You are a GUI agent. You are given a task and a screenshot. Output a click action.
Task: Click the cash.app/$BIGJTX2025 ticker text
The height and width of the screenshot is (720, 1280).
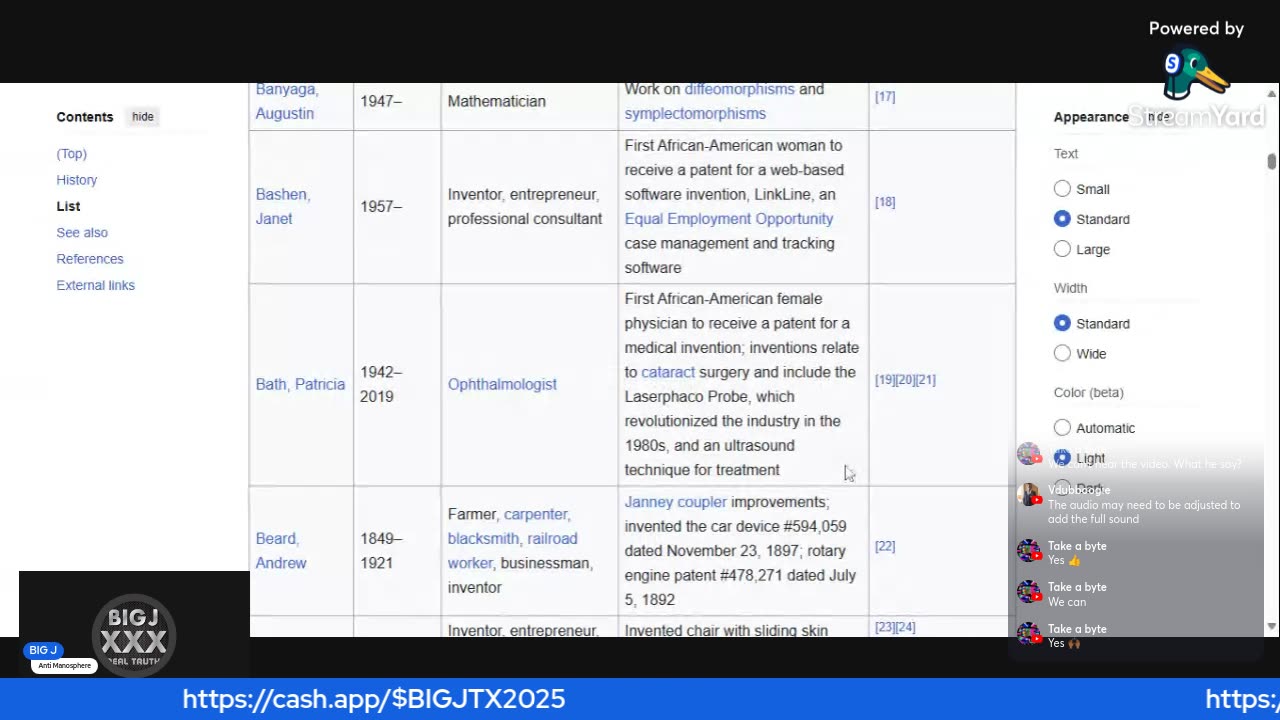tap(374, 699)
